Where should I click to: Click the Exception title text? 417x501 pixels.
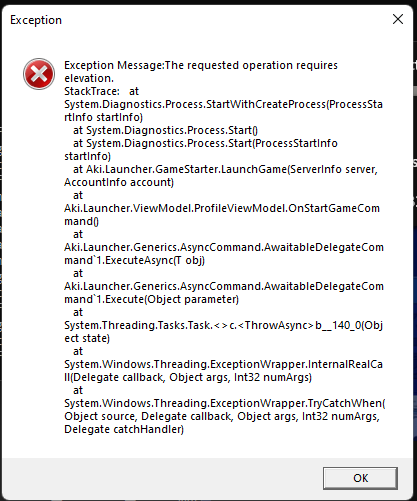click(x=36, y=20)
